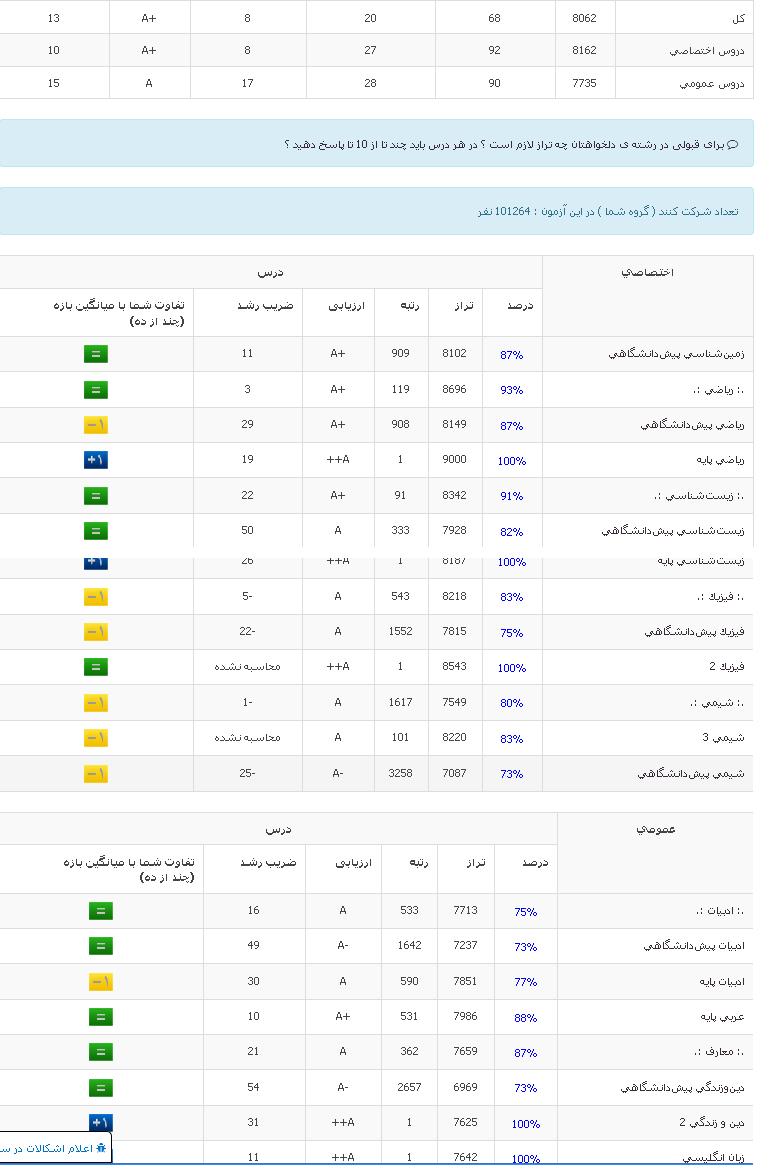Open the 80% link for شيمي
The height and width of the screenshot is (1167, 758).
[x=512, y=703]
